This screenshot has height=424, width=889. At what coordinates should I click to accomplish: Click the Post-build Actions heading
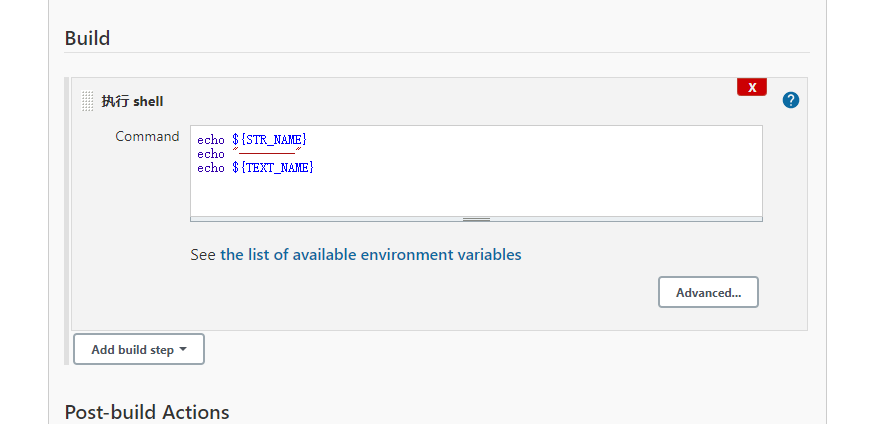click(147, 412)
